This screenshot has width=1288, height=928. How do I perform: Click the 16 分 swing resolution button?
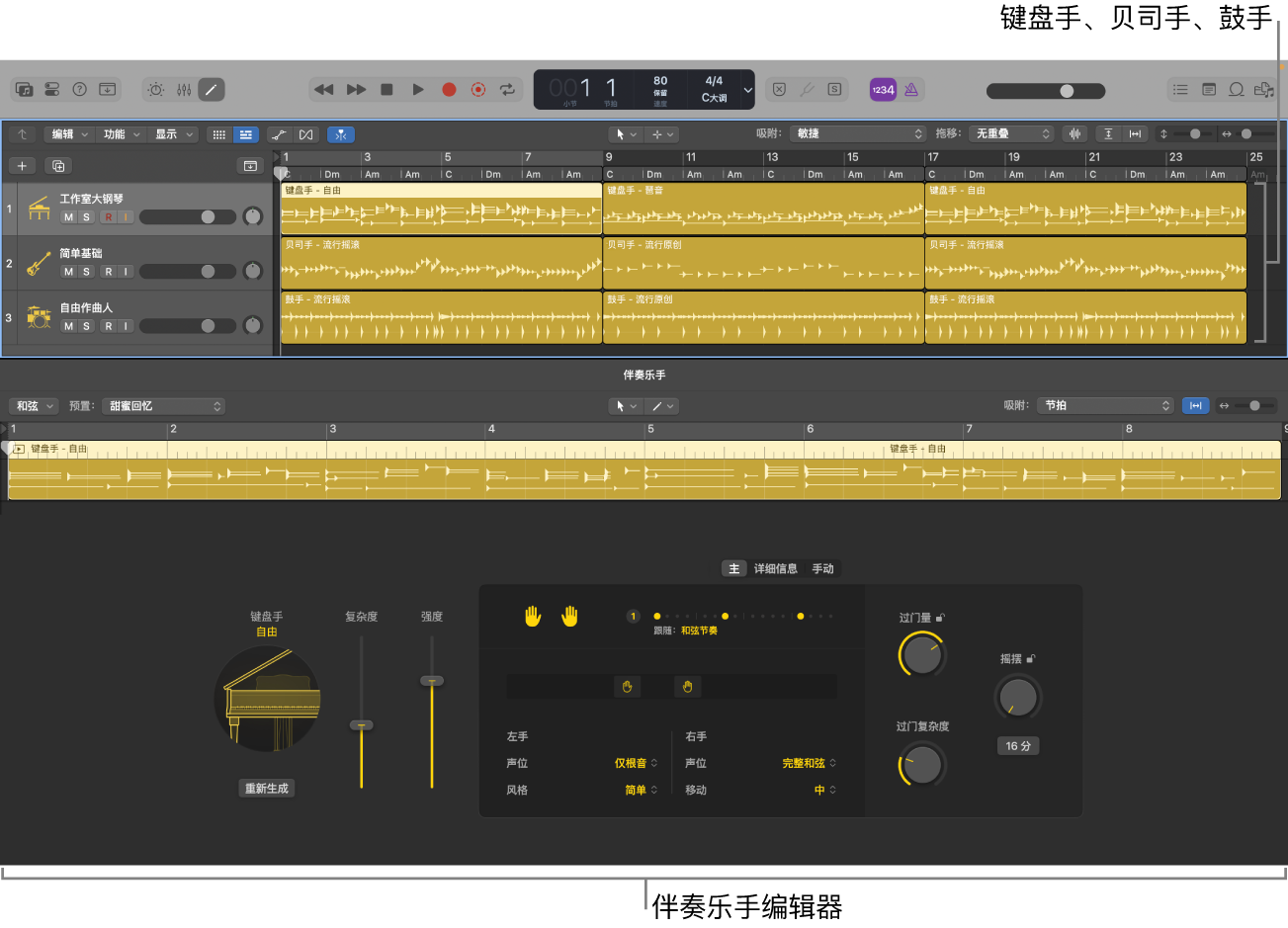(x=1018, y=746)
